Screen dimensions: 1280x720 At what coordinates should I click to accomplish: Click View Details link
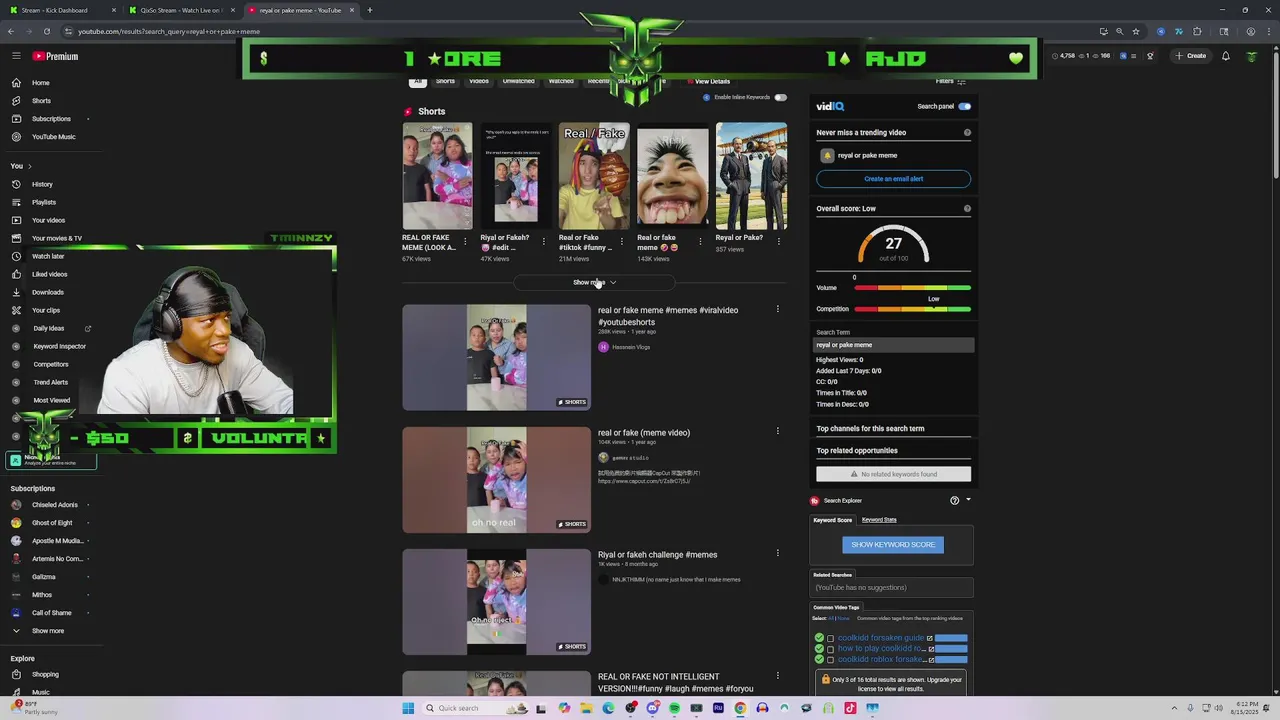click(708, 81)
